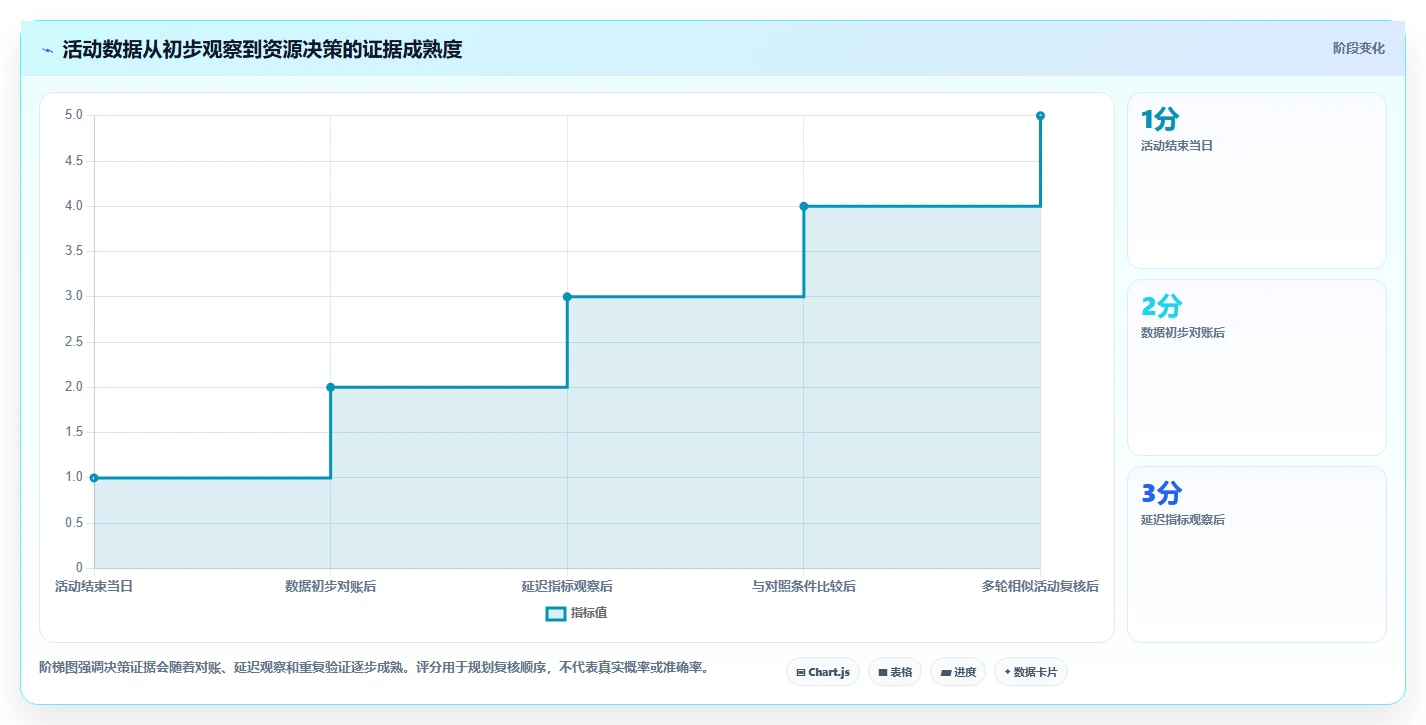The image size is (1426, 725).
Task: Click the data point at 活动结束当日
Action: (x=94, y=478)
